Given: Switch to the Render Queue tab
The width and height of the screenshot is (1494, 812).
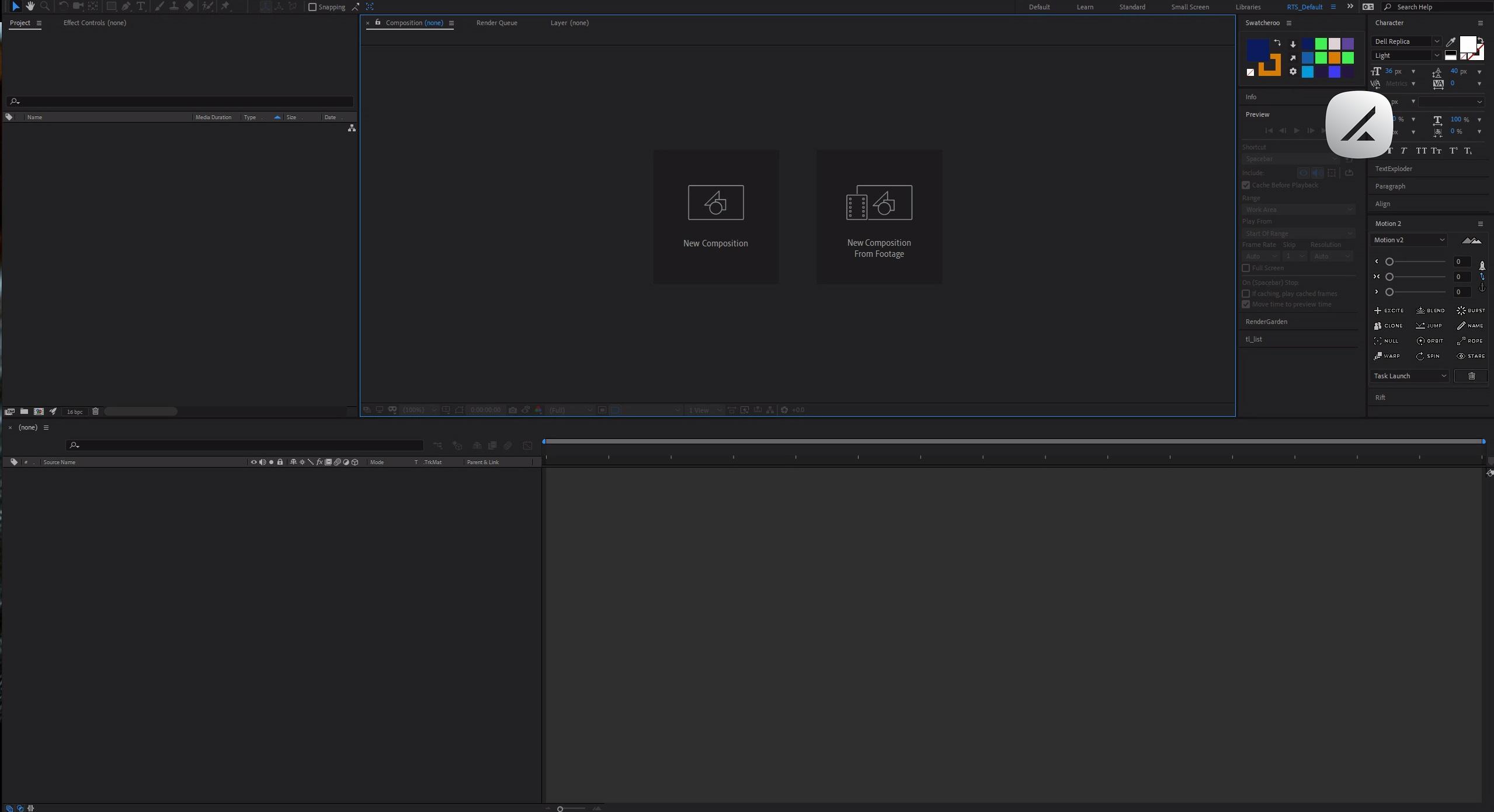Looking at the screenshot, I should coord(496,23).
